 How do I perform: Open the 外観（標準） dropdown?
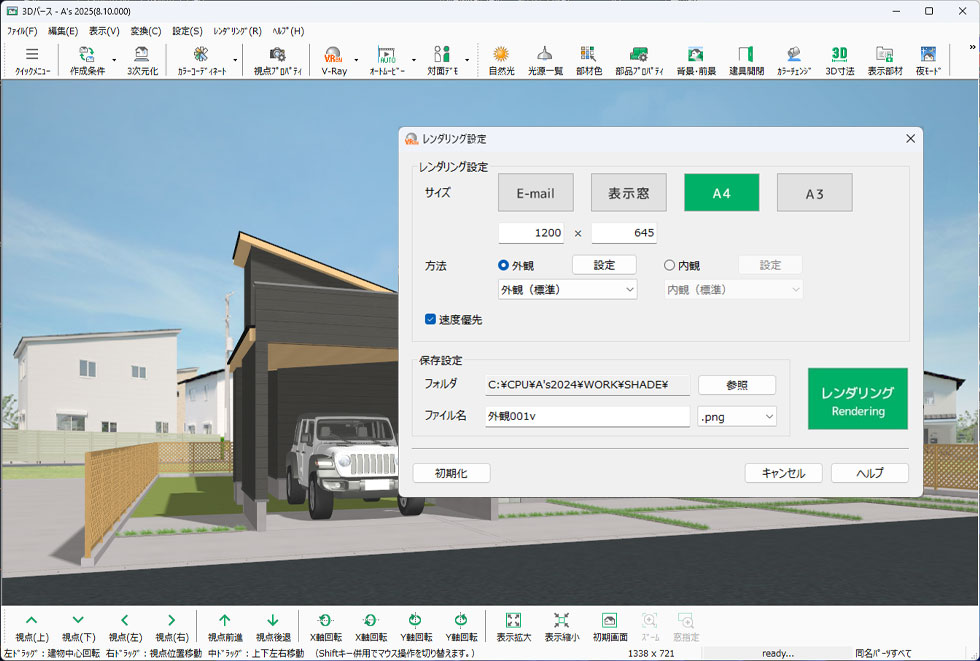(x=568, y=290)
